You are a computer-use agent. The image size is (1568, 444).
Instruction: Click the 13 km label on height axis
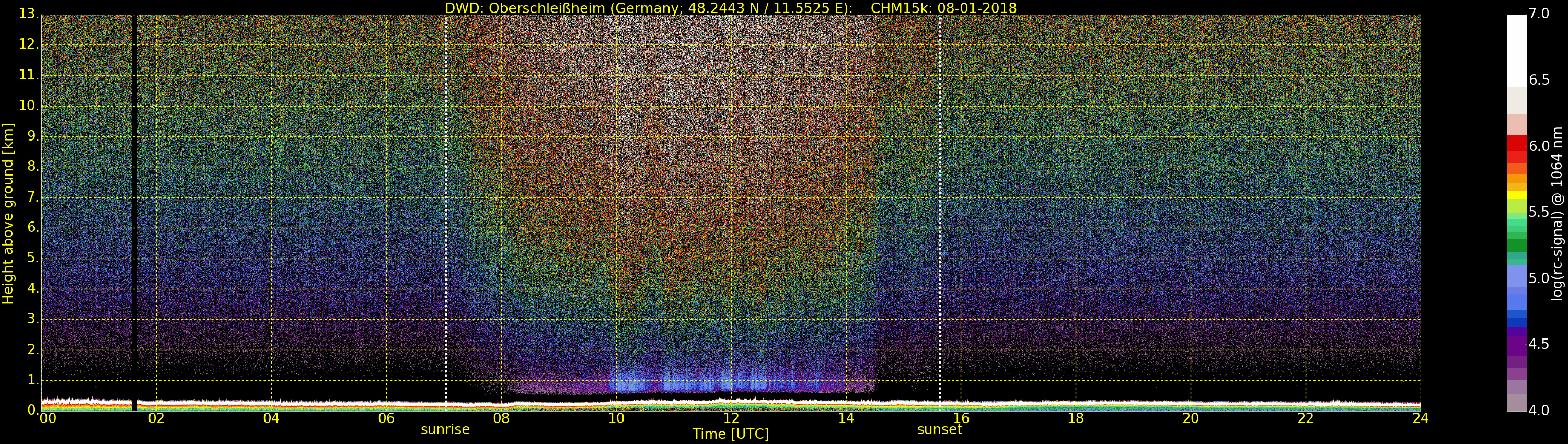pyautogui.click(x=28, y=14)
